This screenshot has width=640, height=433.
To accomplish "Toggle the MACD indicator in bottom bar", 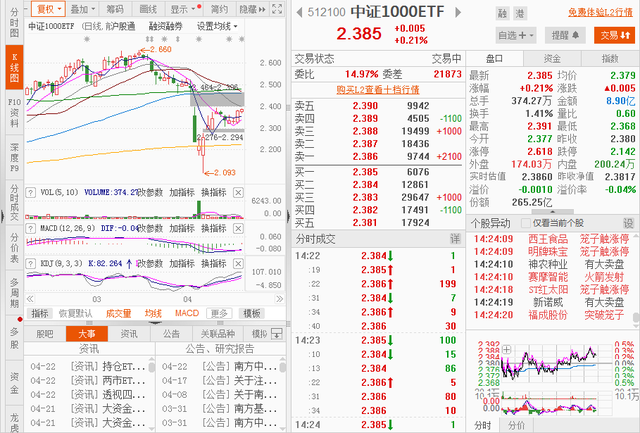I will pyautogui.click(x=187, y=313).
